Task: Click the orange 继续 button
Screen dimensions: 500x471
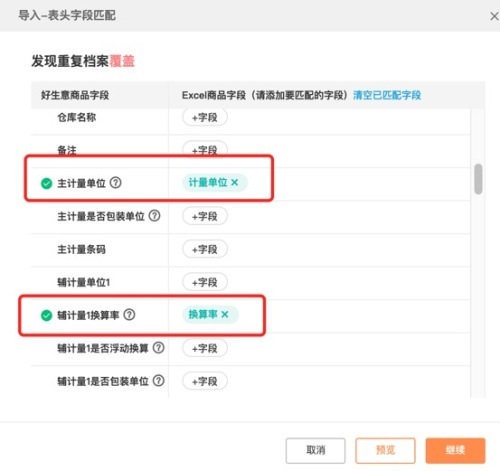Action: (x=455, y=450)
